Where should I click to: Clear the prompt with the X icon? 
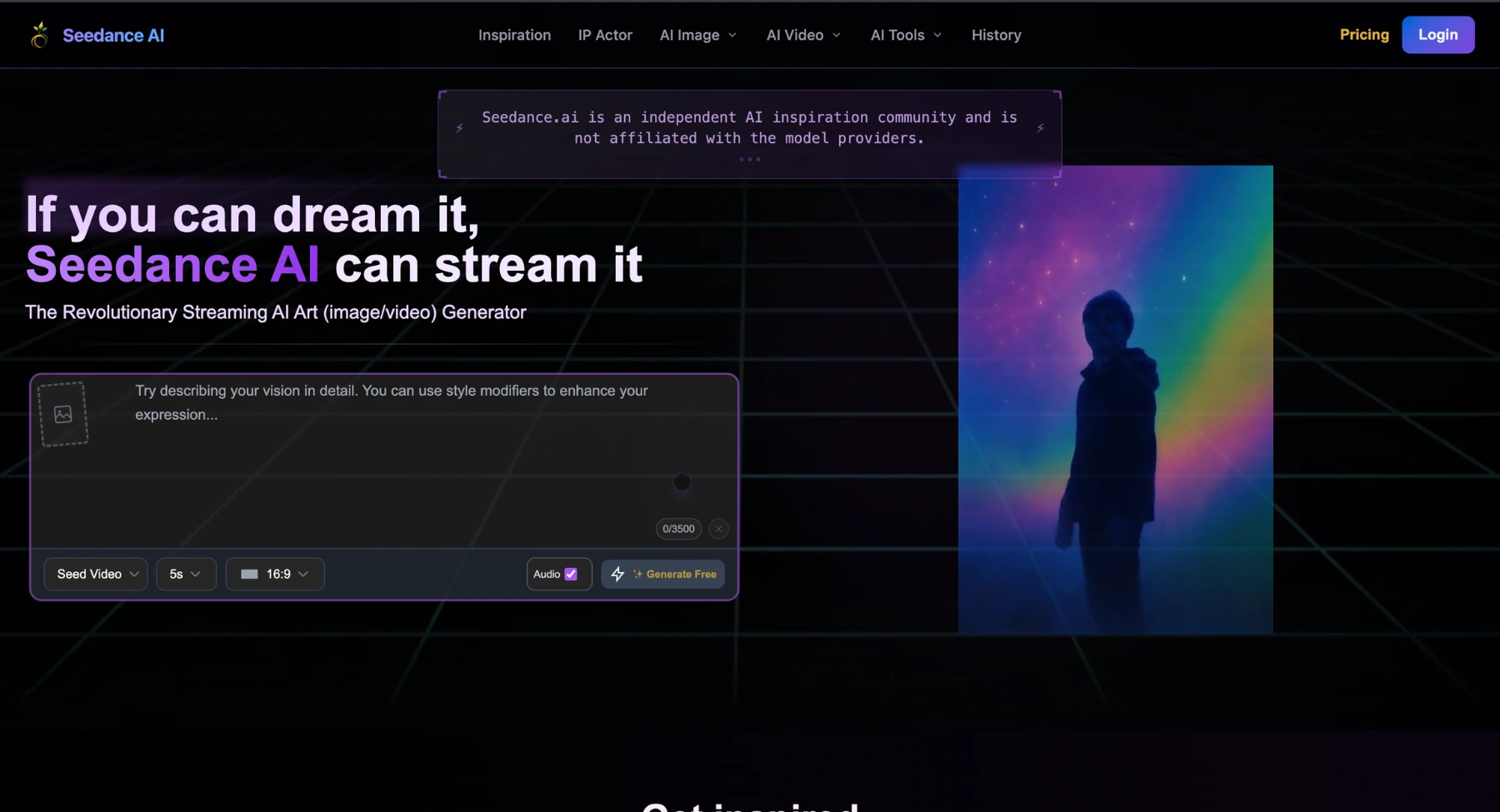(x=718, y=529)
